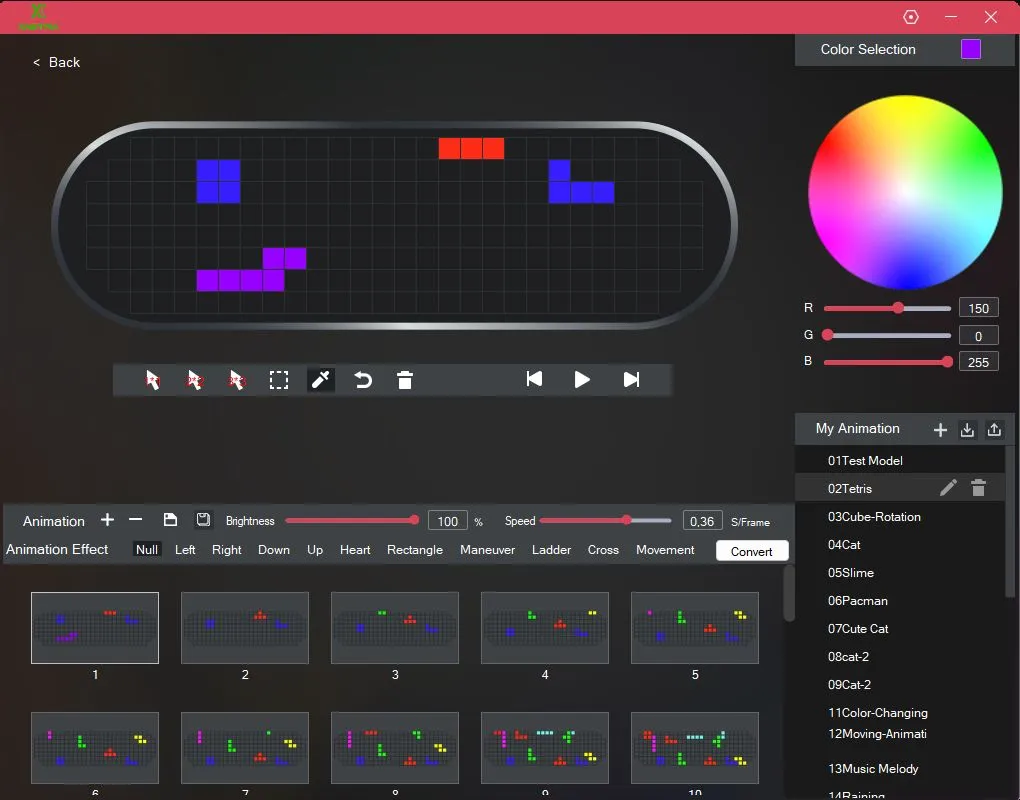Open 05Slime animation
The width and height of the screenshot is (1020, 800).
tap(900, 572)
